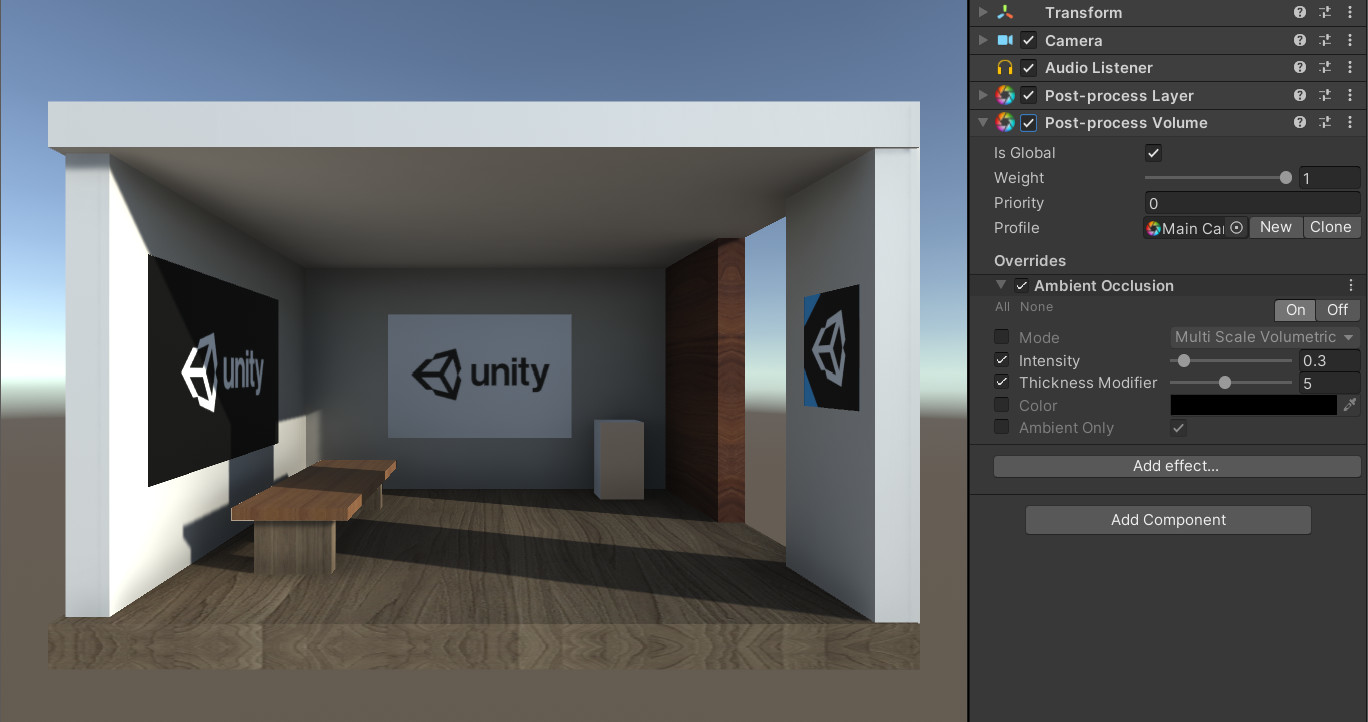Enable the Color override checkbox

pos(1002,405)
